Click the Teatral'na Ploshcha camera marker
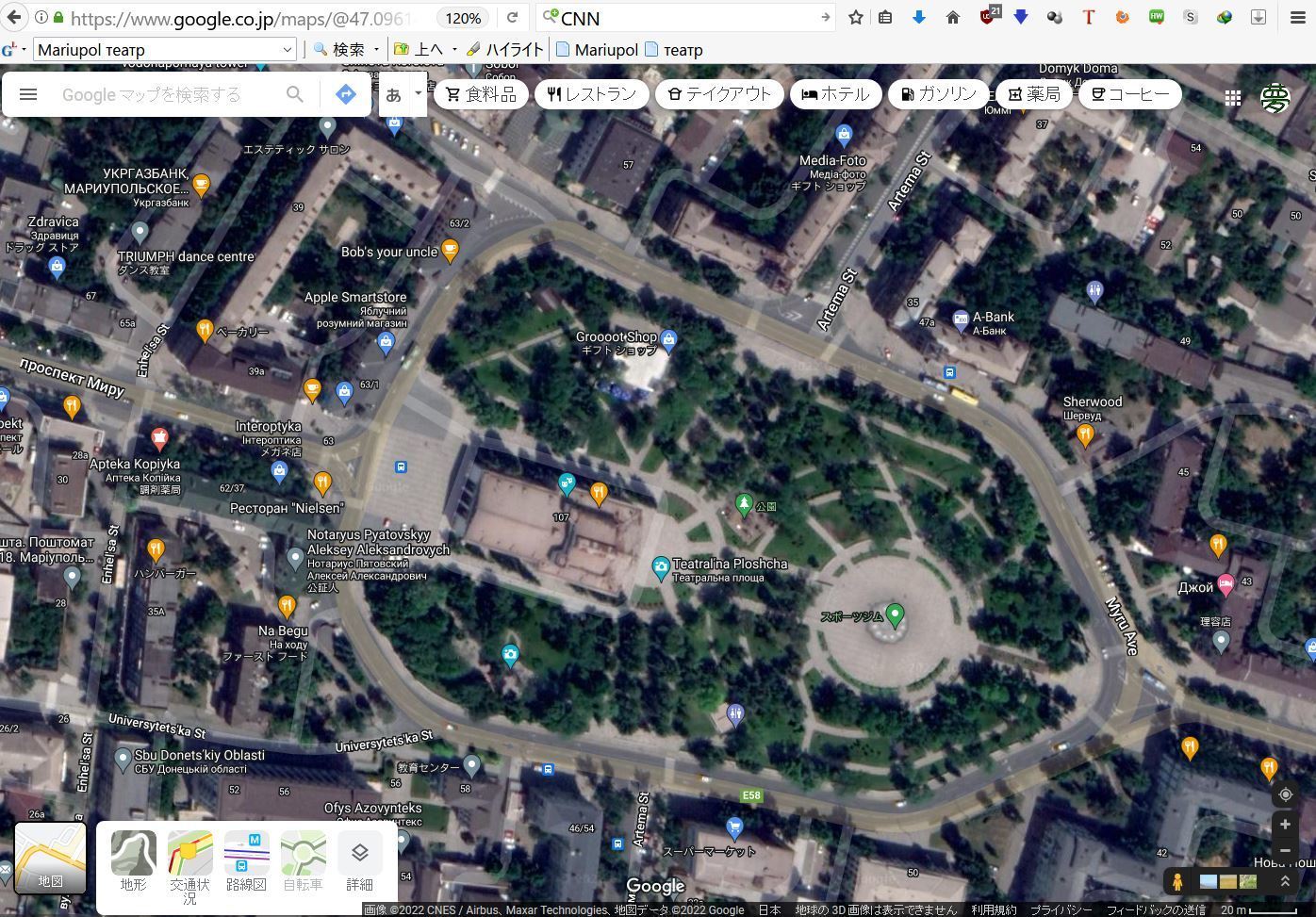1316x917 pixels. pyautogui.click(x=661, y=567)
